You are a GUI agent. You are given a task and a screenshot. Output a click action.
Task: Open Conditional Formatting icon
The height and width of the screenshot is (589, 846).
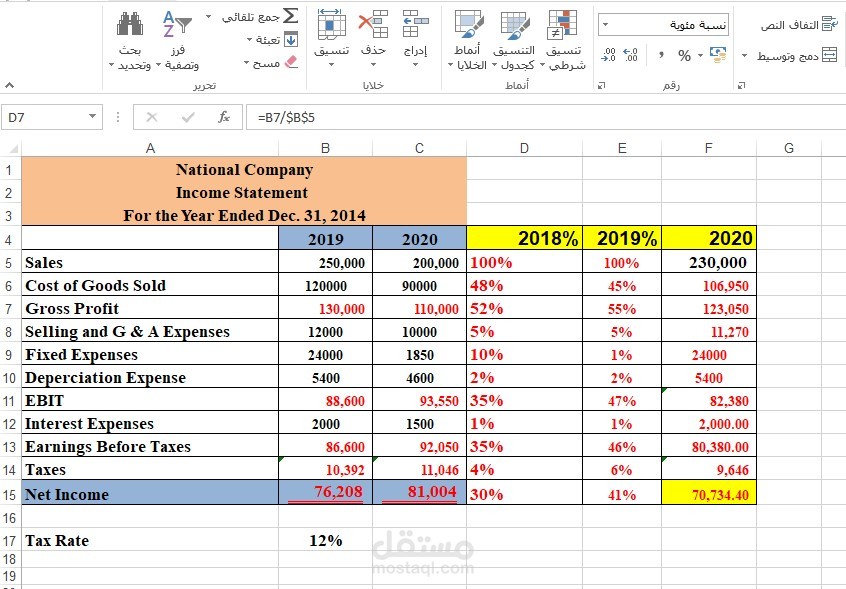click(562, 25)
